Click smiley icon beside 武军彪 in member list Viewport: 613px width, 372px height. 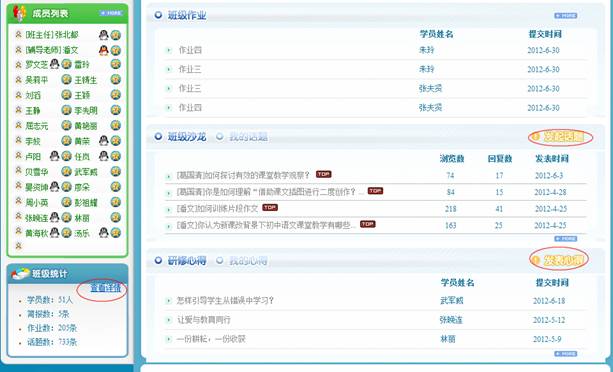(x=115, y=172)
